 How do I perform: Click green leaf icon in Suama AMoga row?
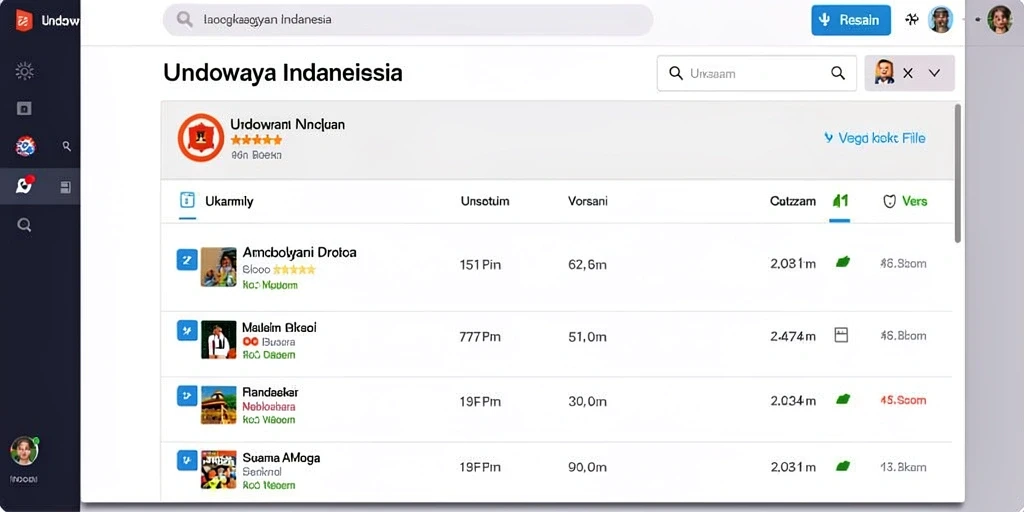click(843, 466)
